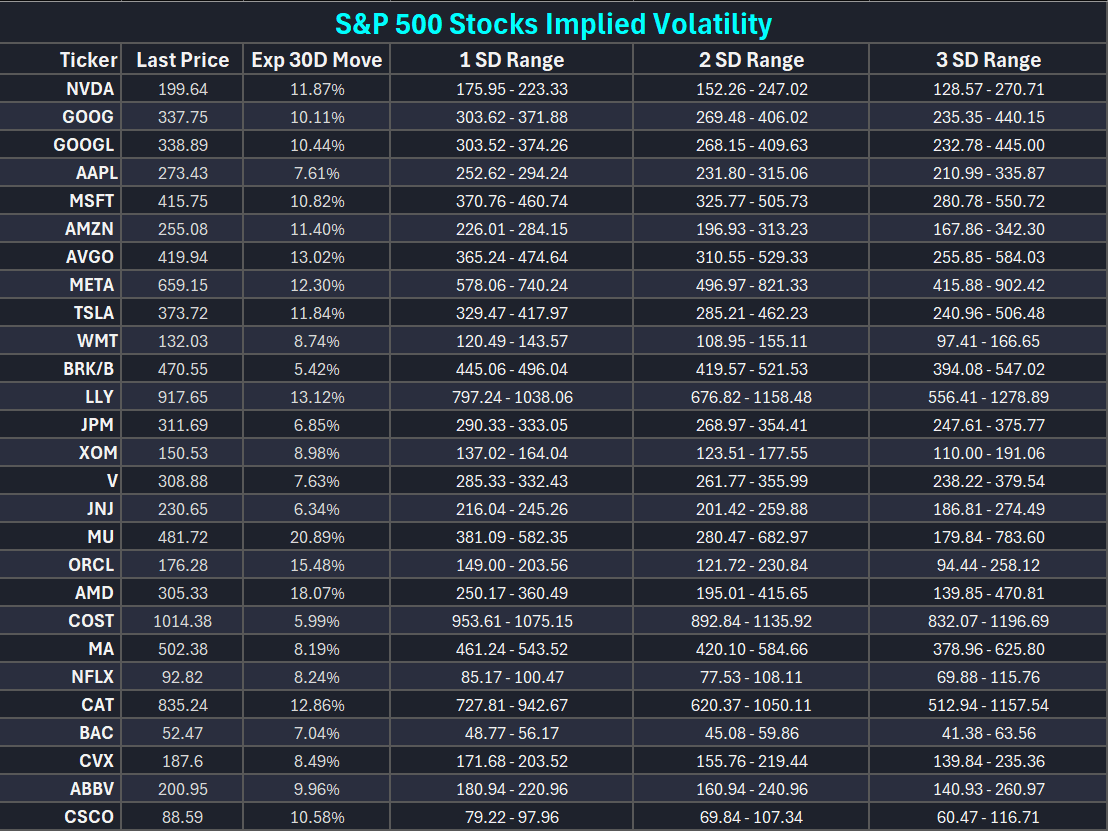Click LLY 1 SD range 797.24 - 1038.06
This screenshot has height=831, width=1108.
pyautogui.click(x=511, y=397)
